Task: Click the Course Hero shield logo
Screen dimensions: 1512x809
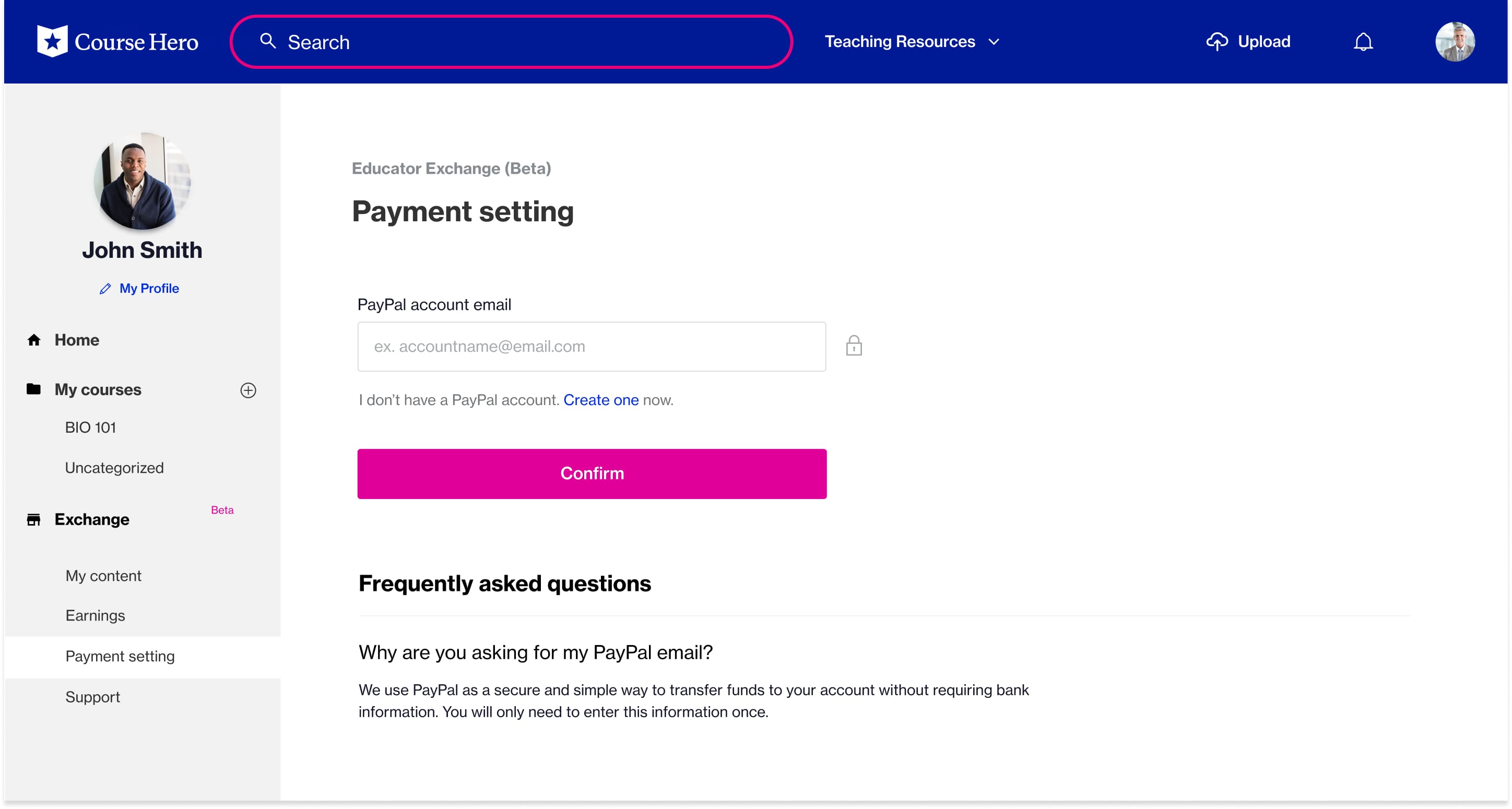Action: (x=52, y=41)
